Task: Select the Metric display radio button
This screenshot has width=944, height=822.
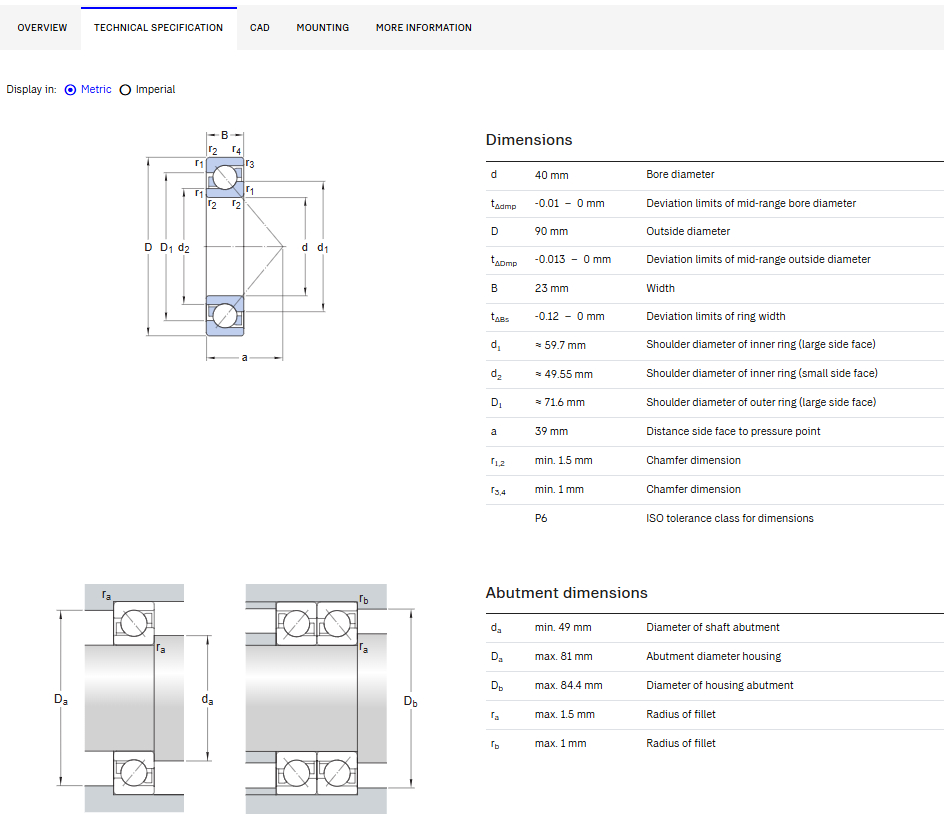Action: click(x=70, y=90)
